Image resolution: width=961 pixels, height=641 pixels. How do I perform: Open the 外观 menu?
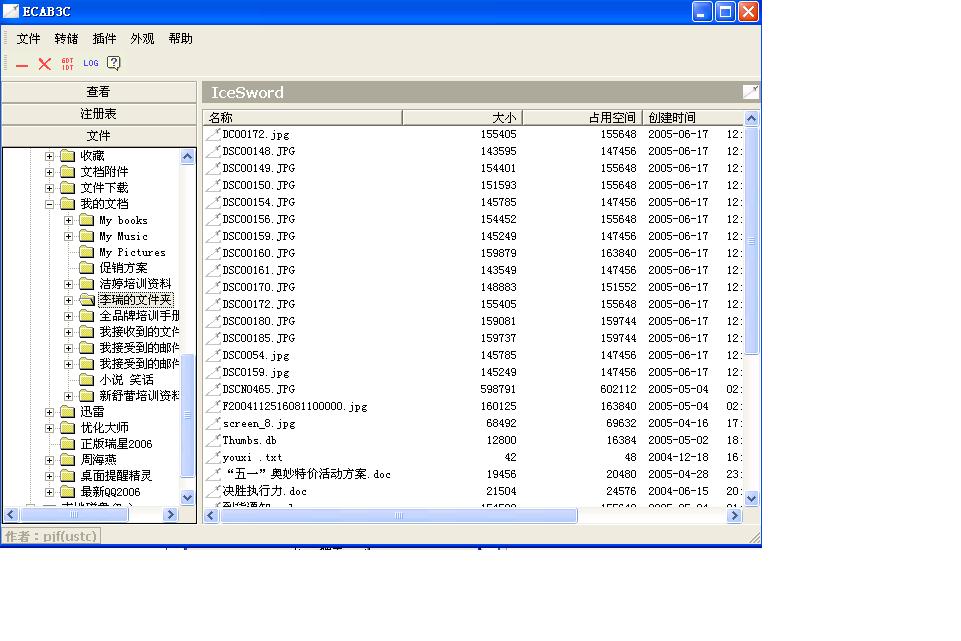point(142,39)
